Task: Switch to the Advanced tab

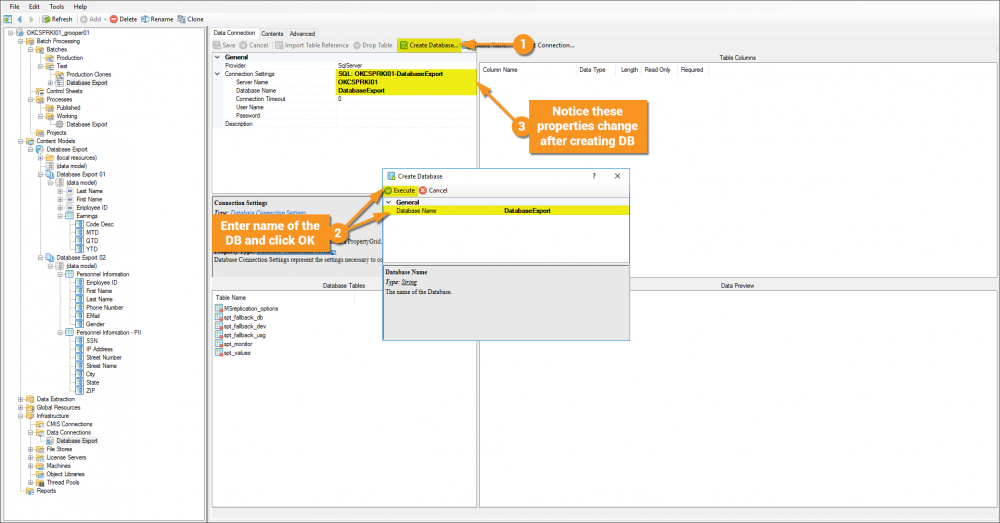Action: coord(302,34)
